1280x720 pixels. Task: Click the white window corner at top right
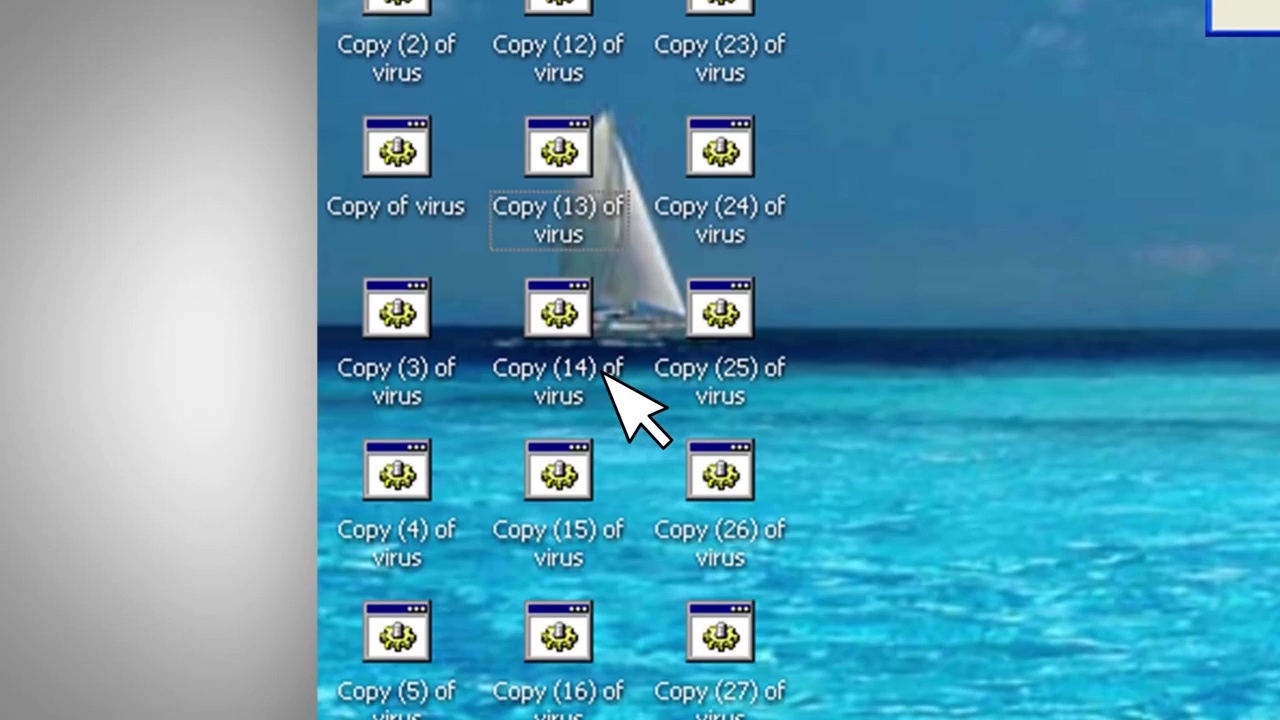[1245, 16]
